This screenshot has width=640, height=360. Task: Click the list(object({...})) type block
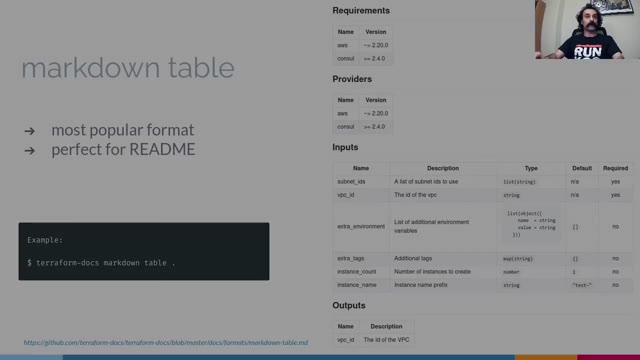531,224
